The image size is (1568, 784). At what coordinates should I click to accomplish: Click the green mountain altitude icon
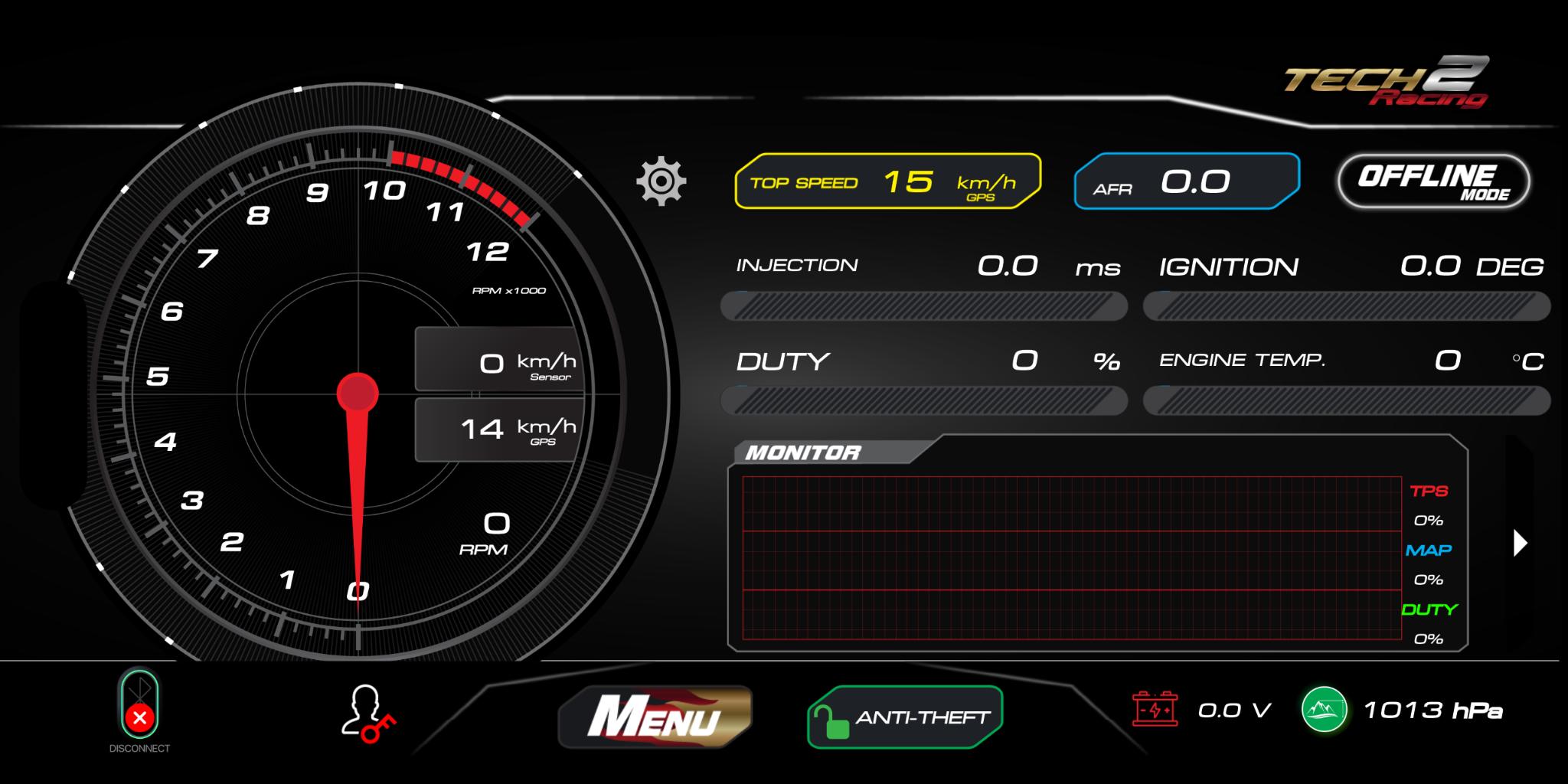[1324, 709]
